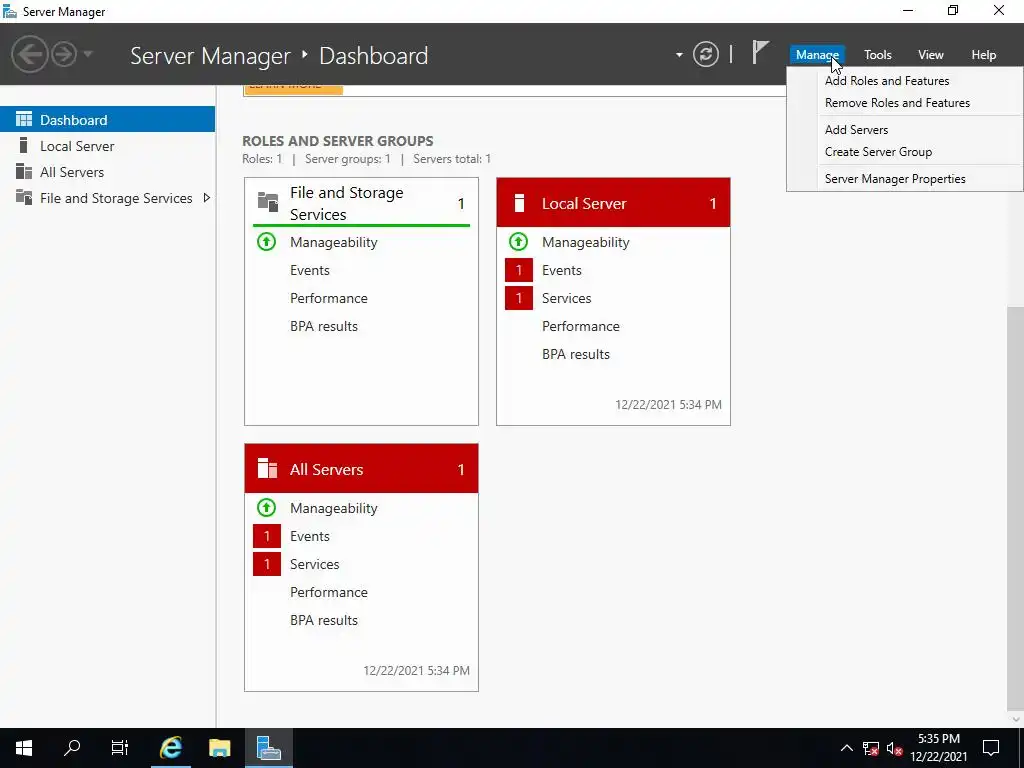Click the All Servers tile icon

click(x=267, y=468)
